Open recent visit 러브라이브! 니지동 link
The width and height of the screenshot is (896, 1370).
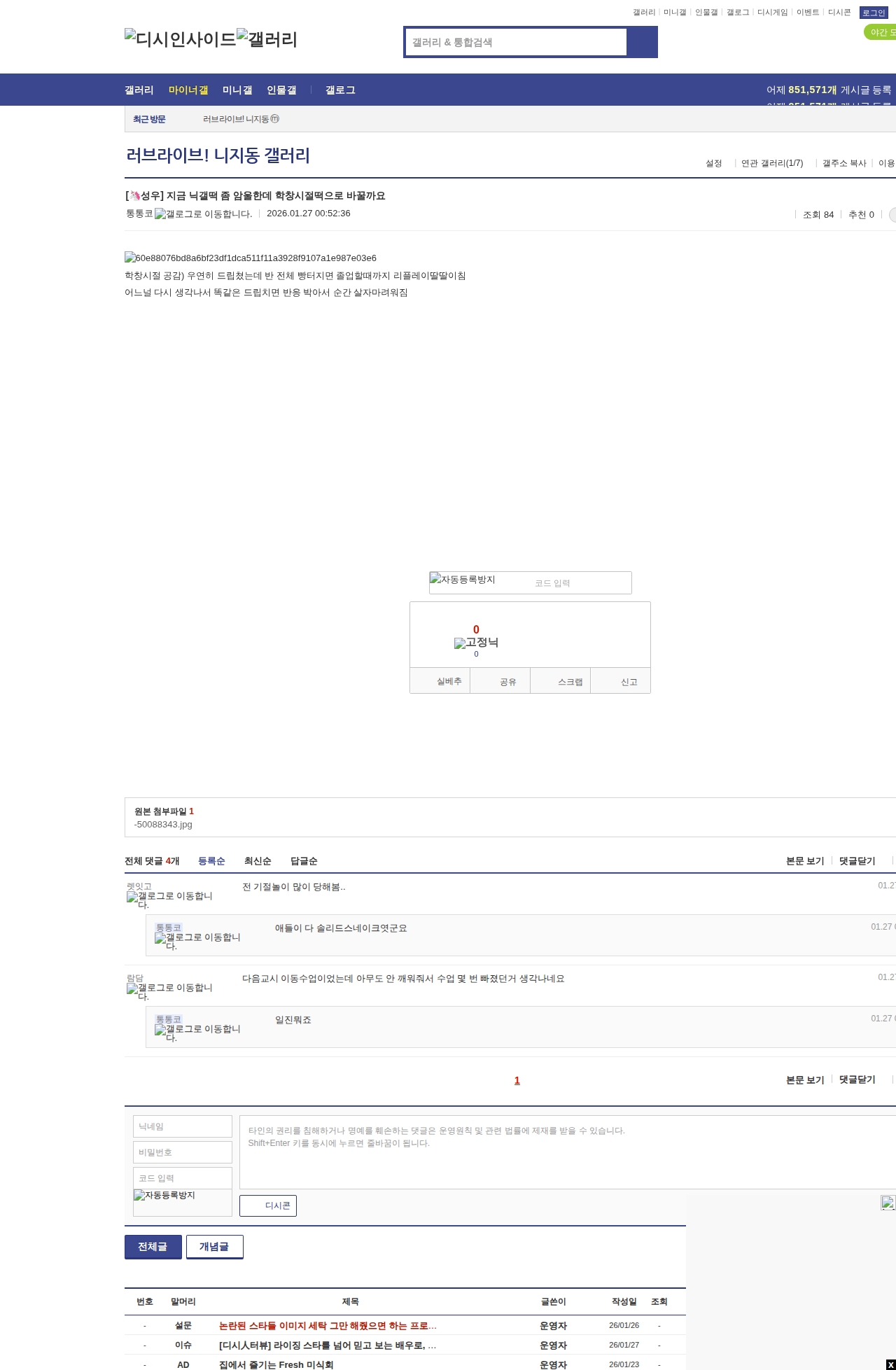(x=241, y=119)
